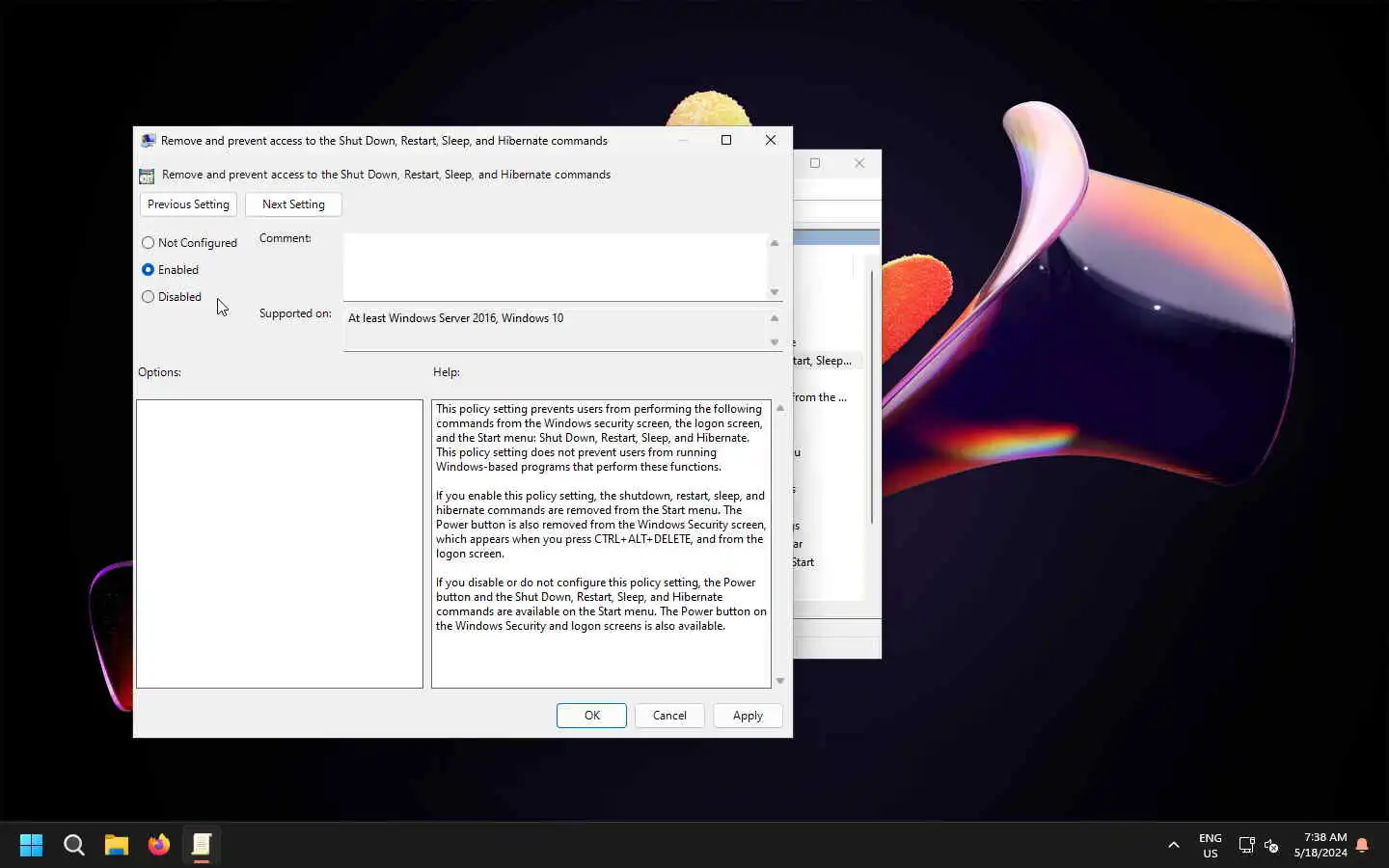The height and width of the screenshot is (868, 1389).
Task: Click the "At least Windows Server 2016, Windows 10" text
Action: (x=455, y=318)
